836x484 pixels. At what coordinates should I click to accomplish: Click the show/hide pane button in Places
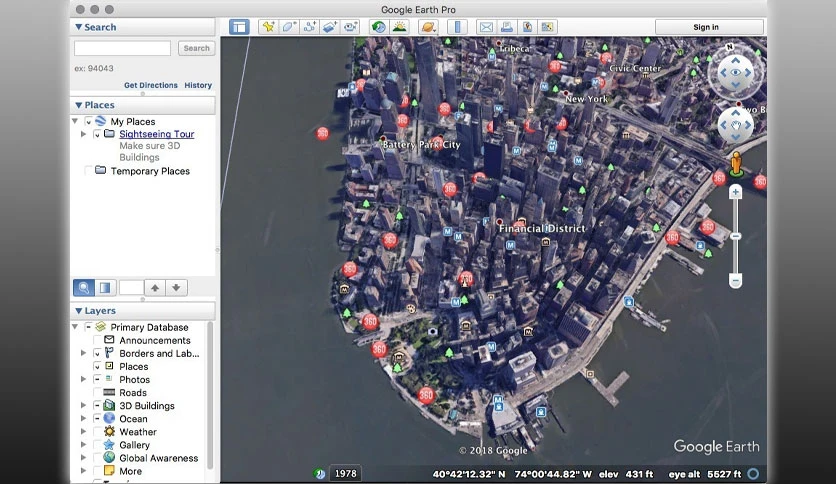[105, 288]
